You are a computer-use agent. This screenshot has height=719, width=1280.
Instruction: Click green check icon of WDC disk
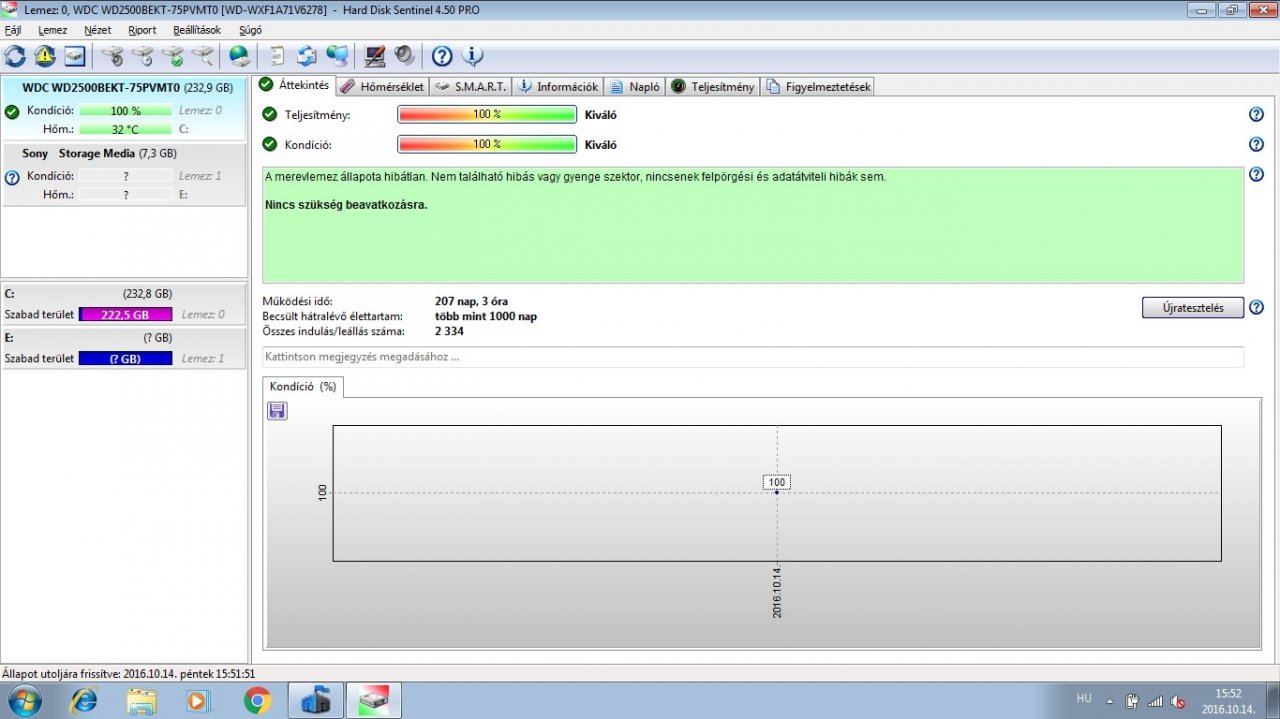[x=12, y=112]
